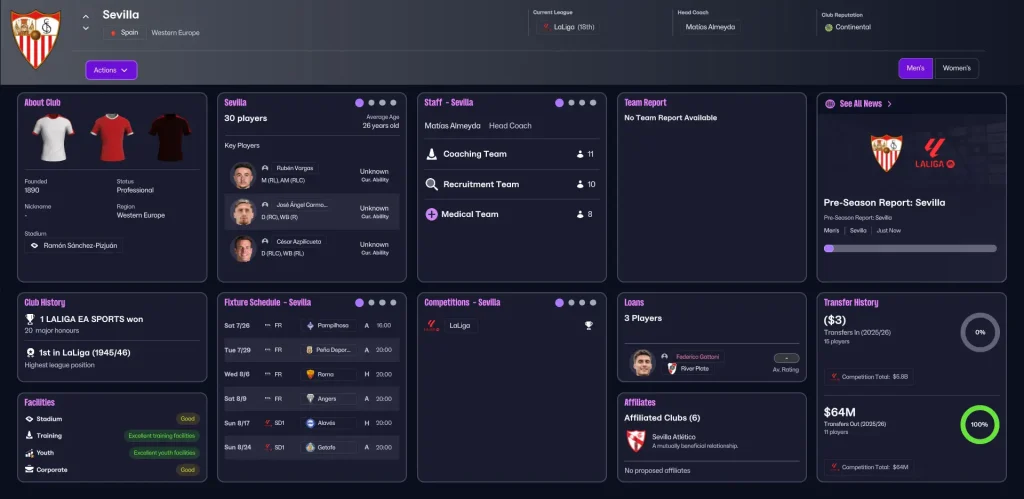This screenshot has width=1024, height=499.
Task: Go to previous club with up chevron
Action: (86, 16)
